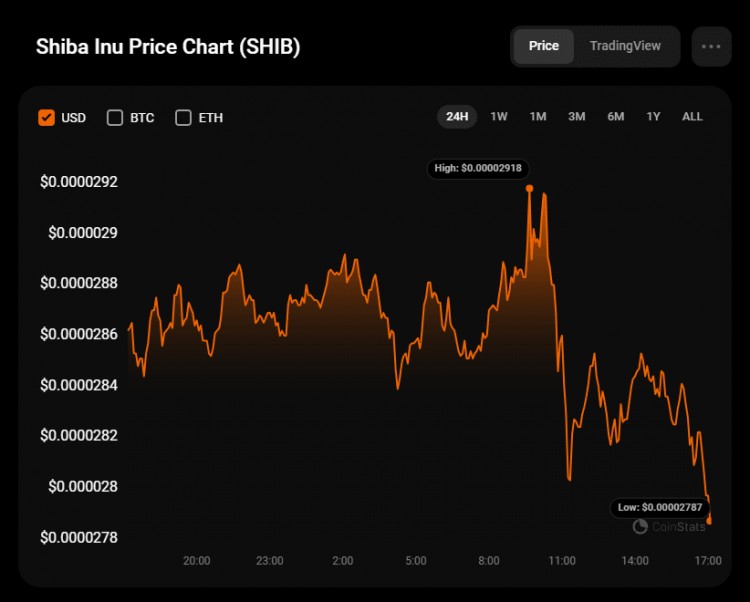The width and height of the screenshot is (750, 602).
Task: Select the Price tab
Action: 543,46
